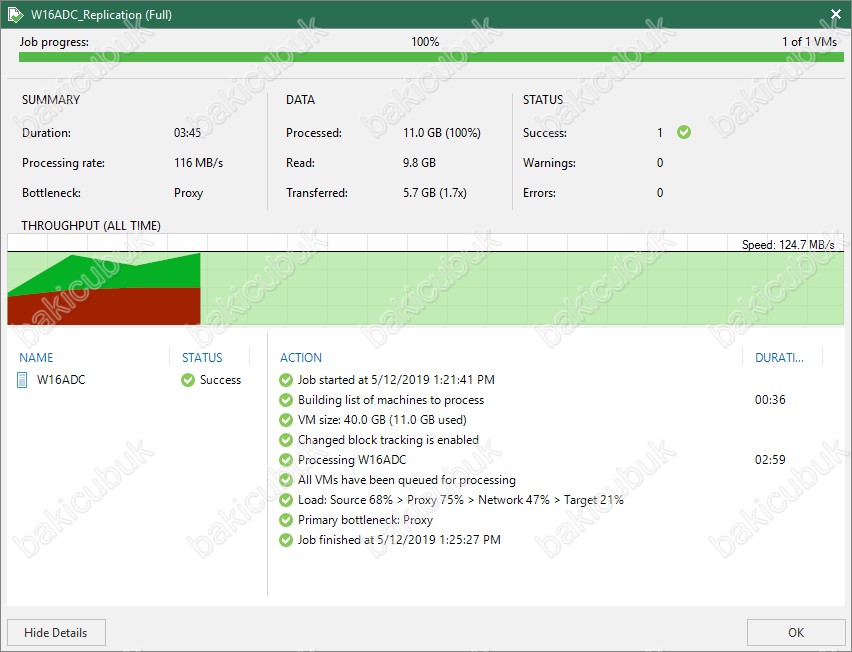Click the checkmark beside Load Source entry
The height and width of the screenshot is (652, 852).
coord(286,500)
